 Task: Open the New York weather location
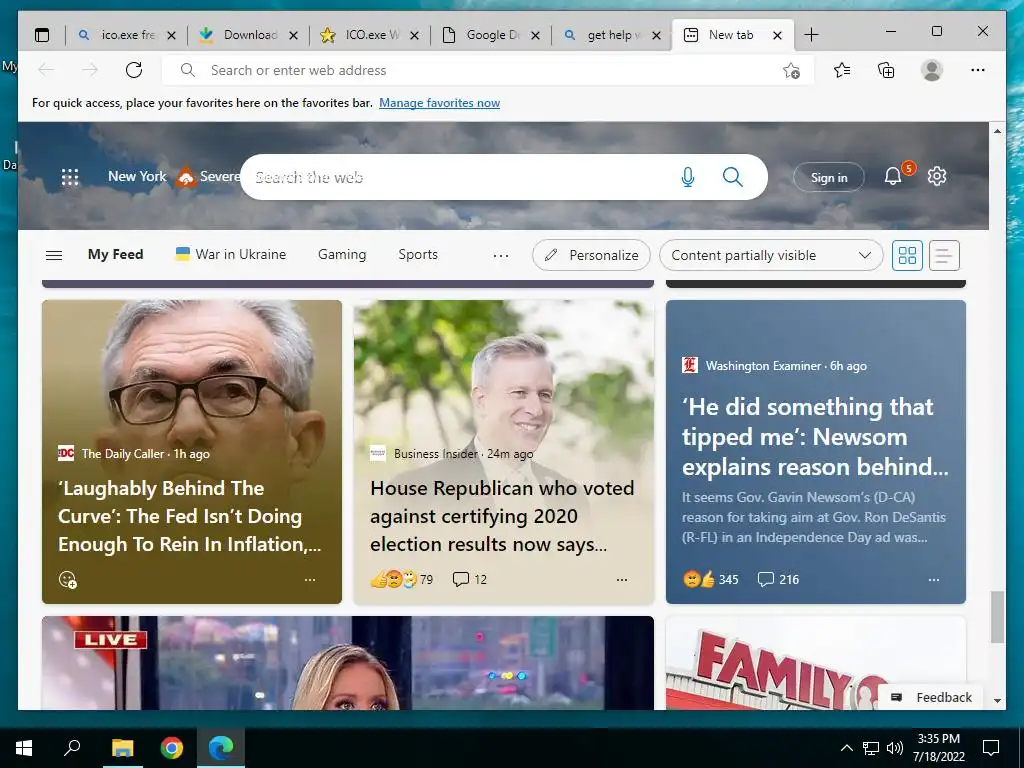pos(137,176)
